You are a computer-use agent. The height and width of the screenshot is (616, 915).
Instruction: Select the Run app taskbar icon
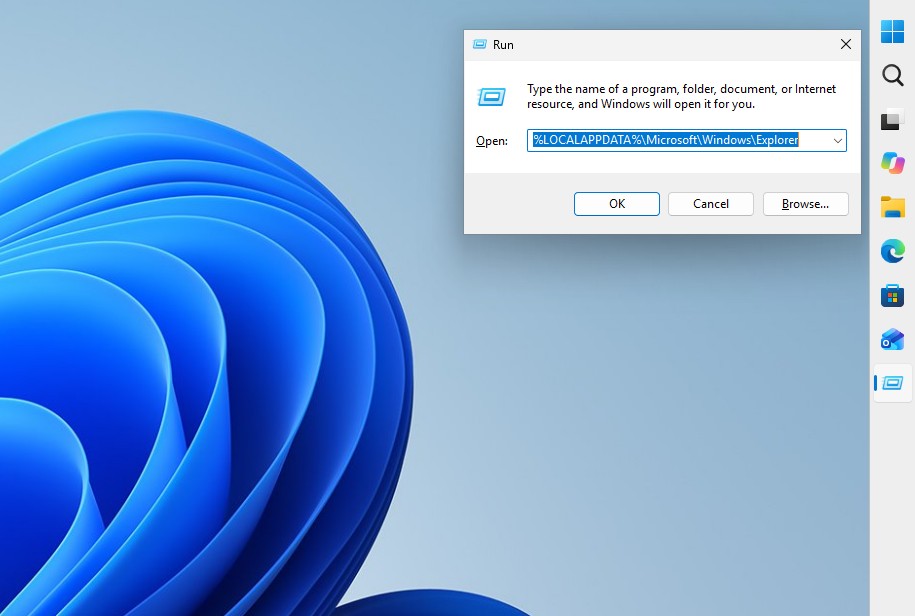point(892,383)
